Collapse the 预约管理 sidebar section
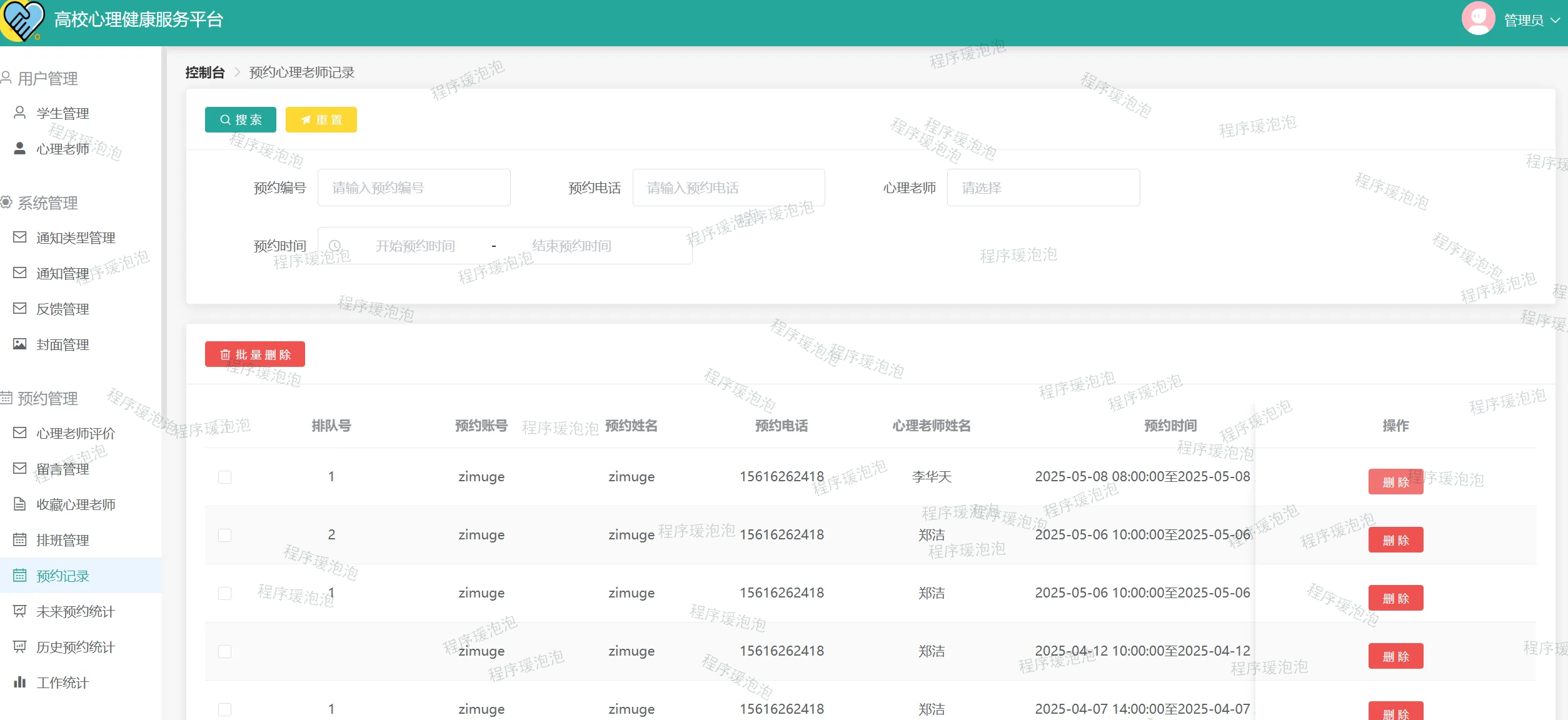Viewport: 1568px width, 720px height. [48, 398]
